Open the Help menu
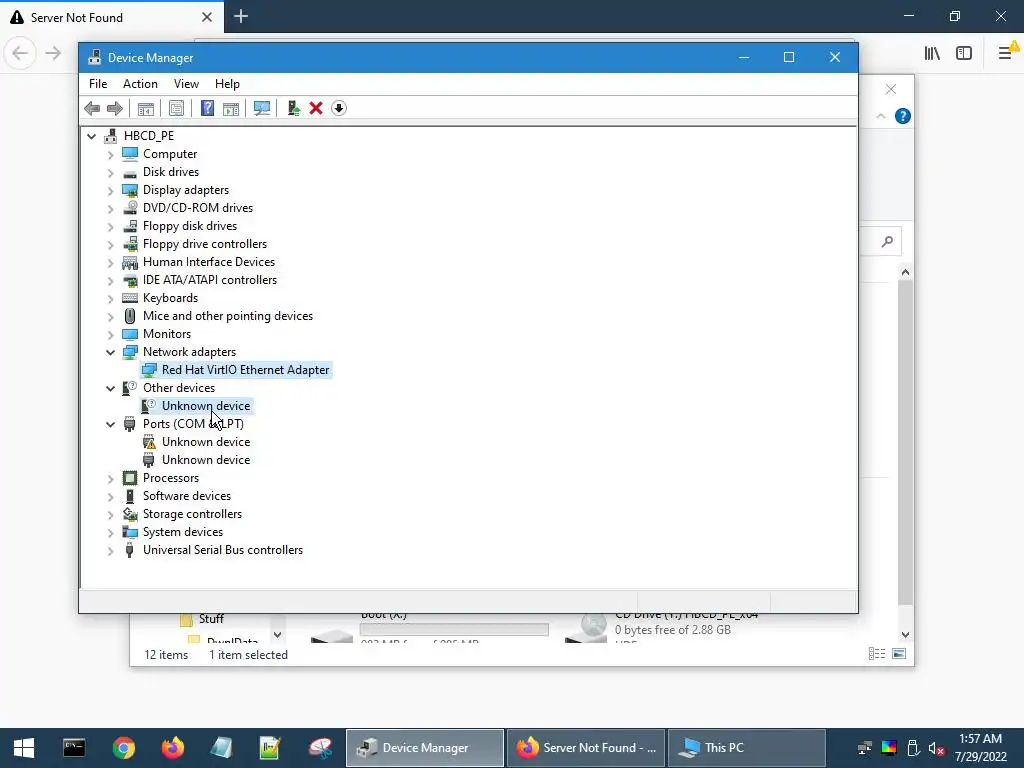This screenshot has width=1024, height=768. (x=227, y=84)
